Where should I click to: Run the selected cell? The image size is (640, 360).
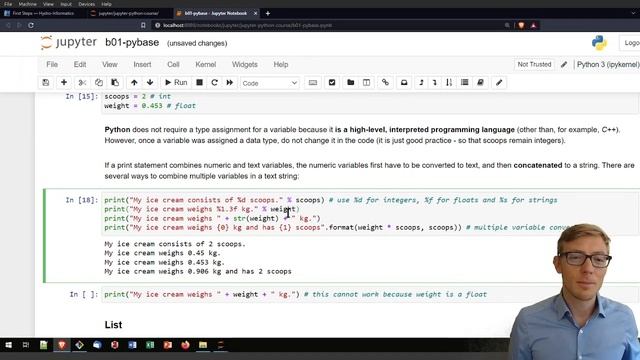click(x=176, y=82)
